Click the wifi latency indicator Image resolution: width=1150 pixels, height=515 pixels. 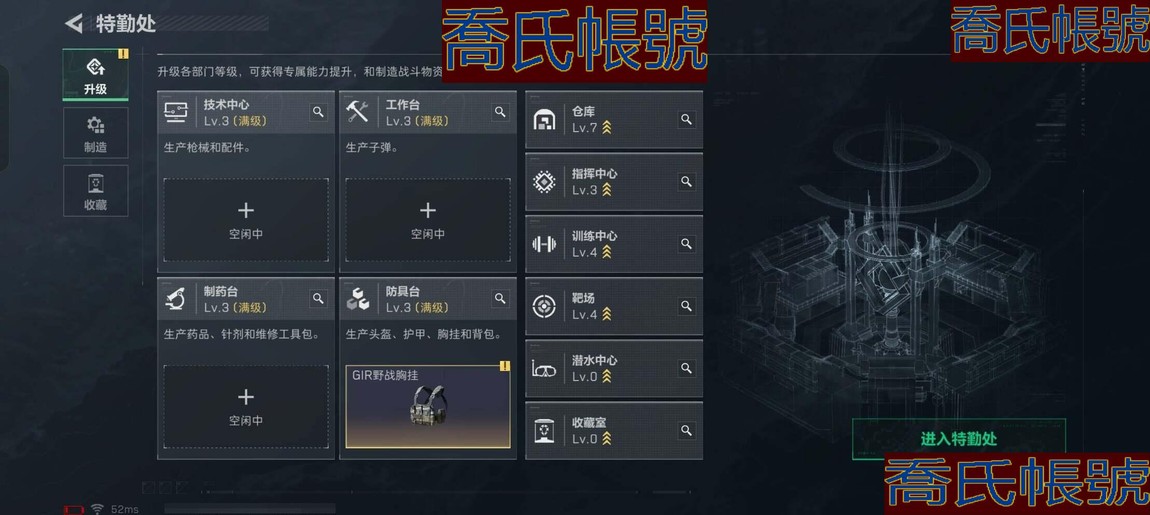tap(115, 509)
